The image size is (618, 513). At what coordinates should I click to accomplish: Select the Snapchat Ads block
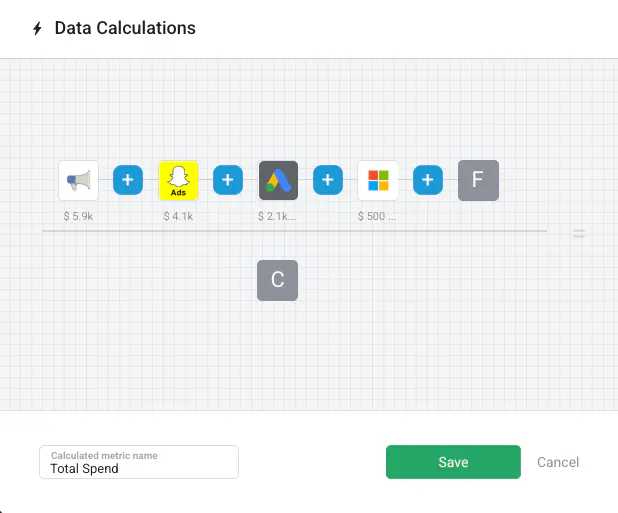178,181
